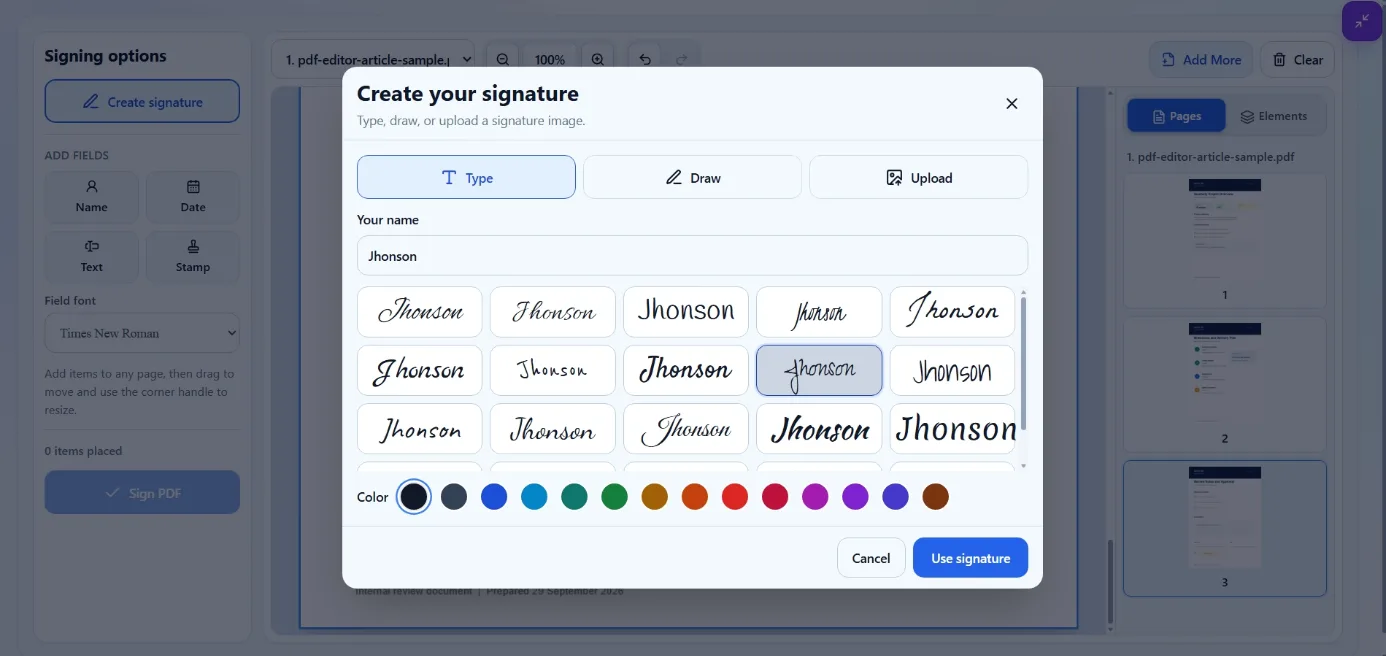Select the Type signature tab

point(466,177)
